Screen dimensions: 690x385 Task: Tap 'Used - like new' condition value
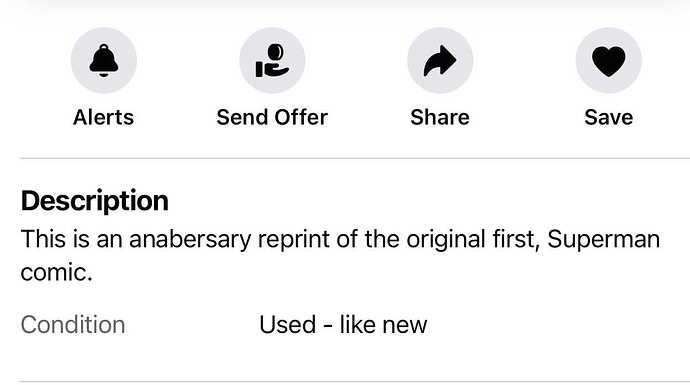click(343, 325)
